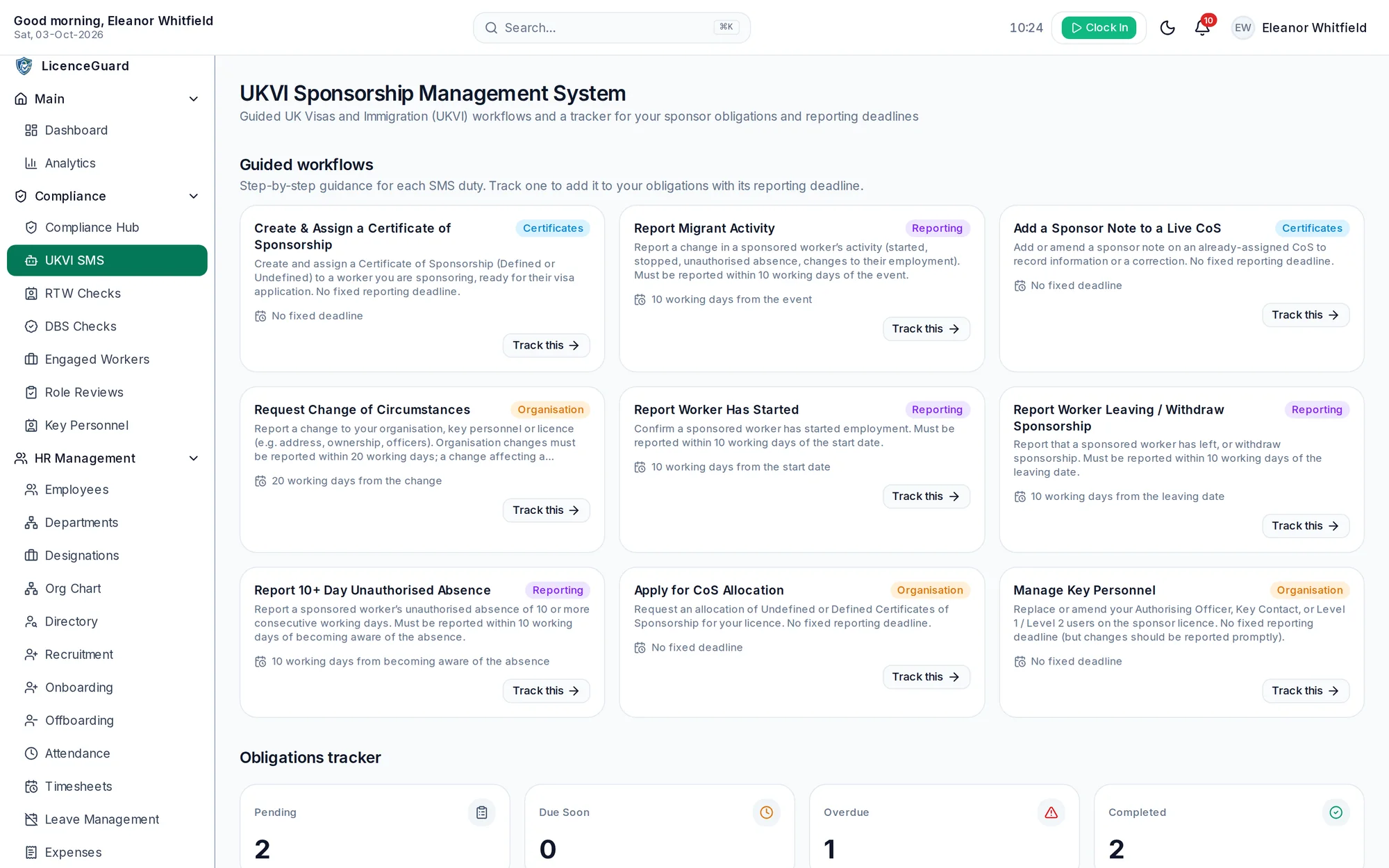Track Request Change of Circumstances workflow
The image size is (1389, 868).
pyautogui.click(x=546, y=510)
